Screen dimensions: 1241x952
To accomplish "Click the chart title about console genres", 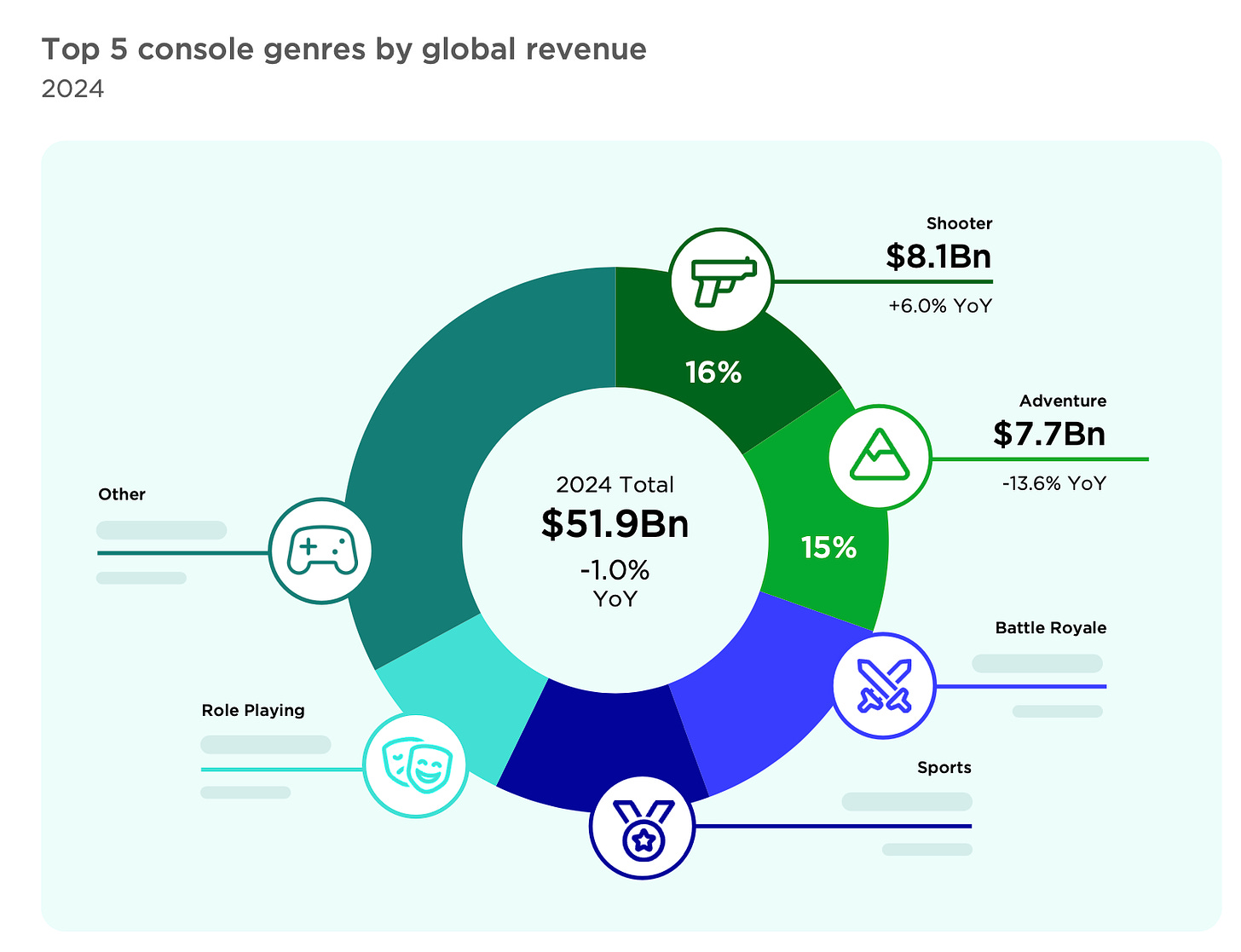I will coord(343,49).
